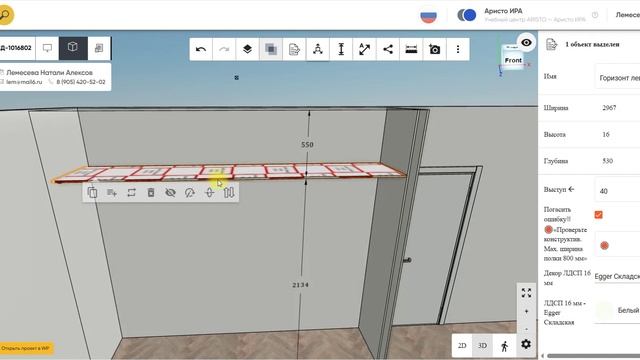Image resolution: width=640 pixels, height=360 pixels.
Task: Open the document list tab
Action: click(99, 48)
